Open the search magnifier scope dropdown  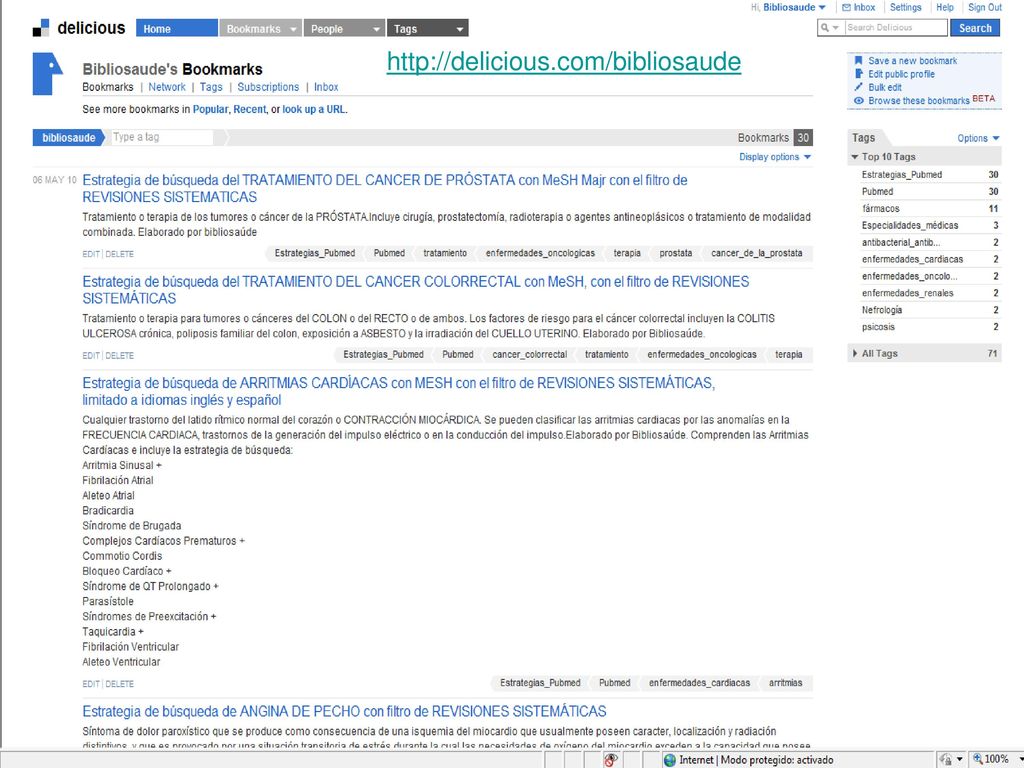(x=830, y=27)
